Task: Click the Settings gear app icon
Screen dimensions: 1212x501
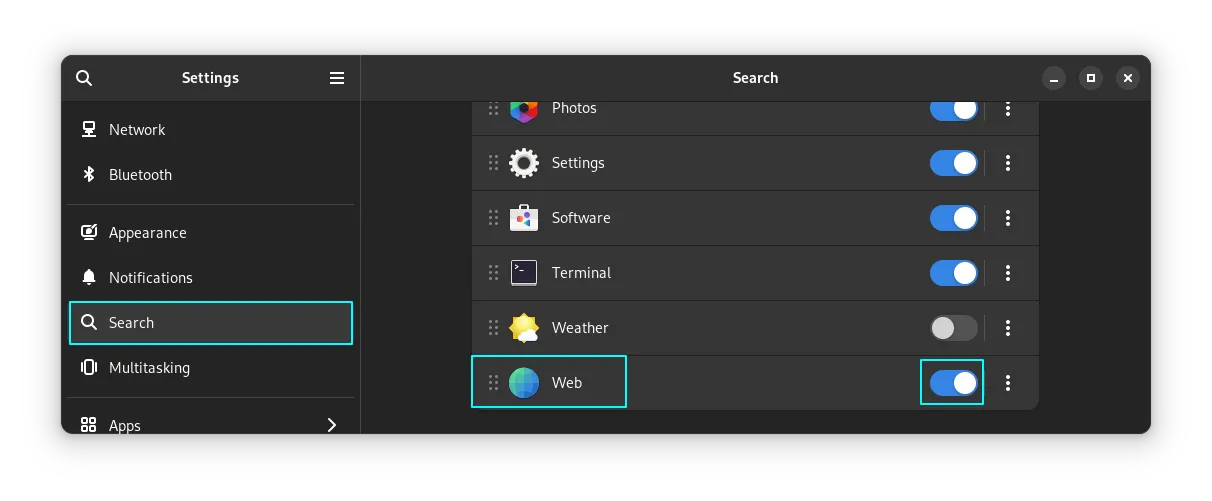Action: coord(524,163)
